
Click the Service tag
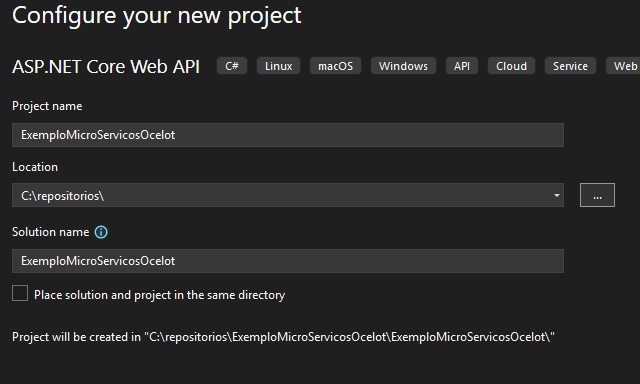pos(570,66)
